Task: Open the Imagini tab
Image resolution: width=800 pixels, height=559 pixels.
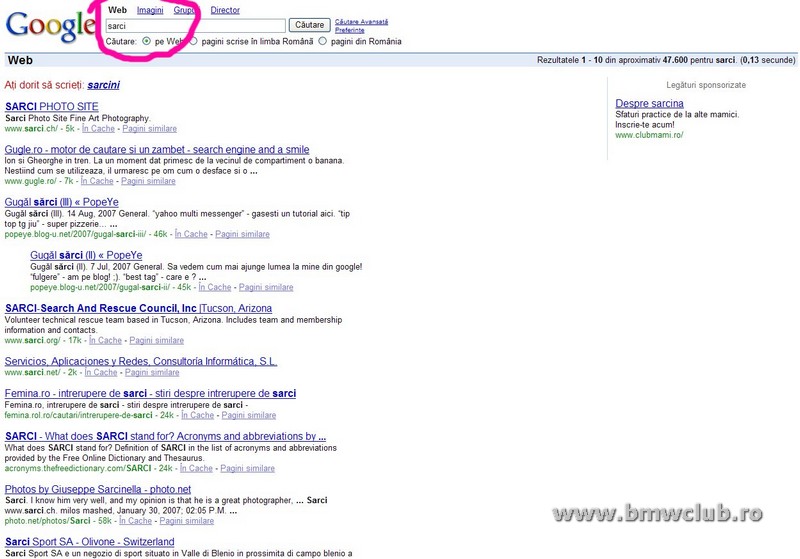Action: [x=150, y=10]
